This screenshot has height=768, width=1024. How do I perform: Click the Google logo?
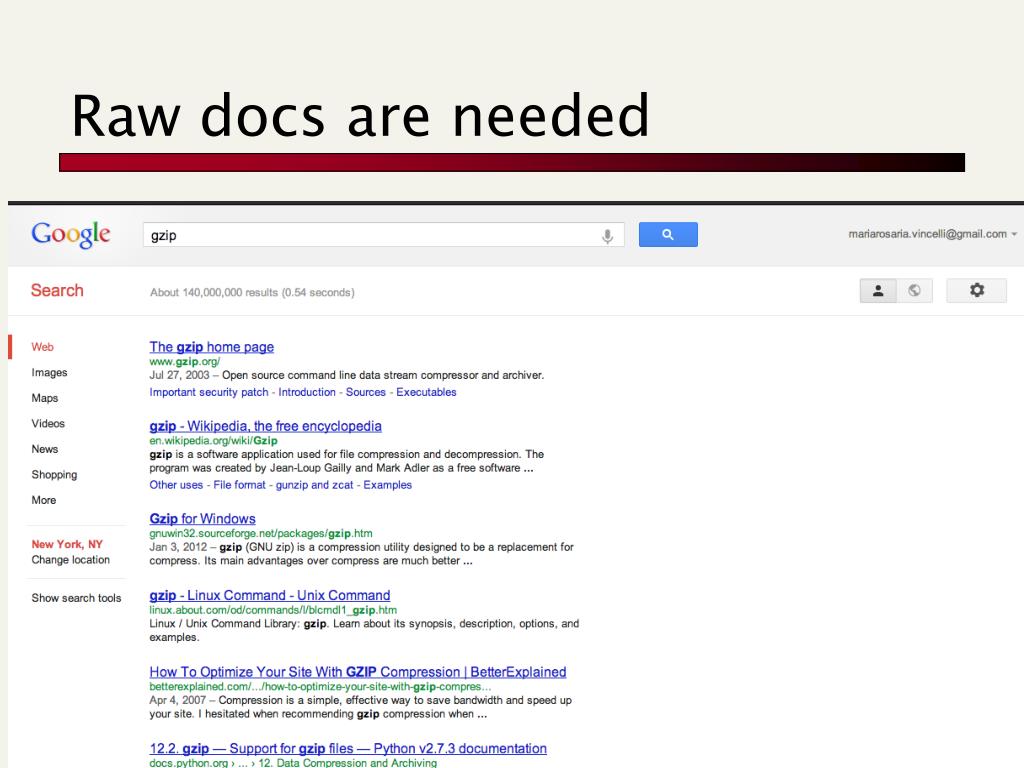[x=71, y=234]
